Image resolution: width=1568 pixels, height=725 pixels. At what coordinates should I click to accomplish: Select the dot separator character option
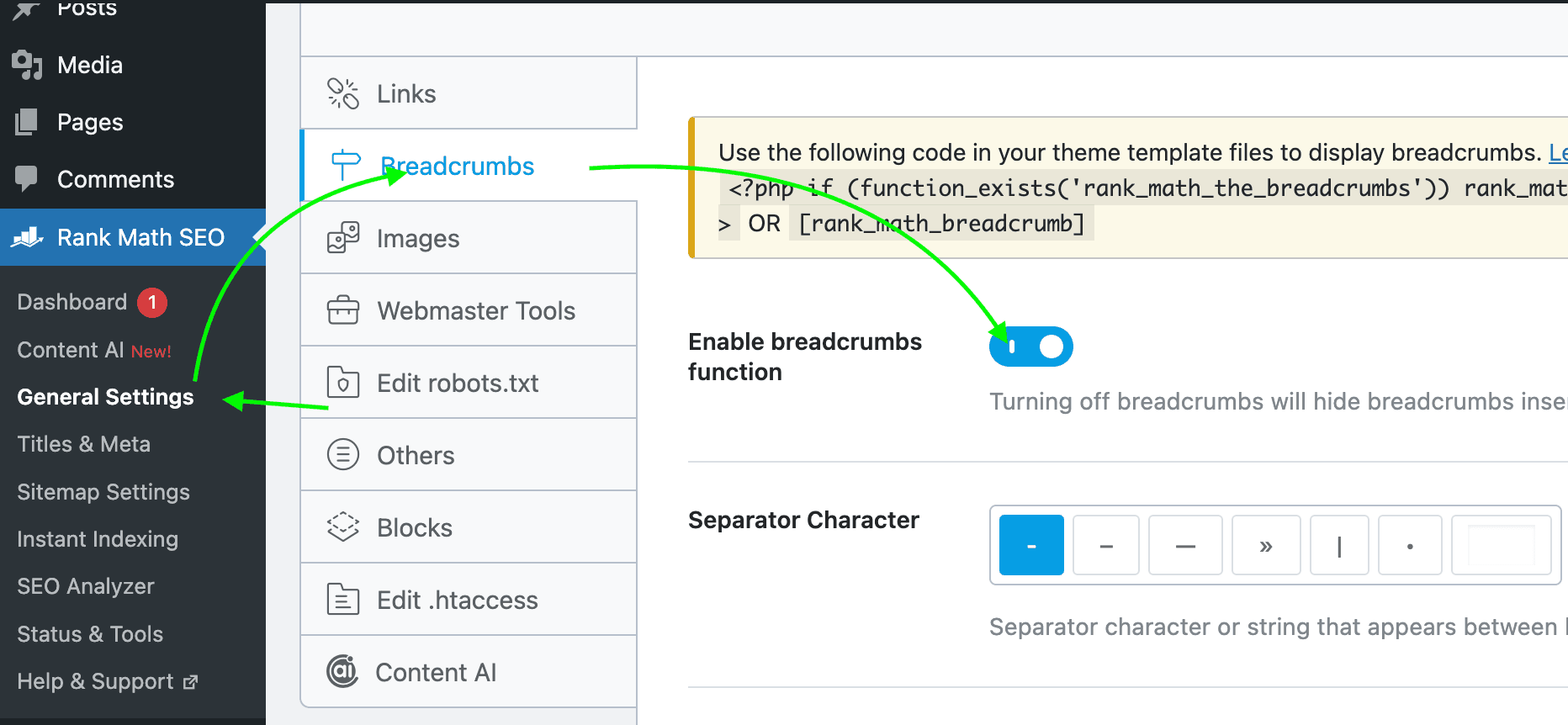click(x=1410, y=545)
